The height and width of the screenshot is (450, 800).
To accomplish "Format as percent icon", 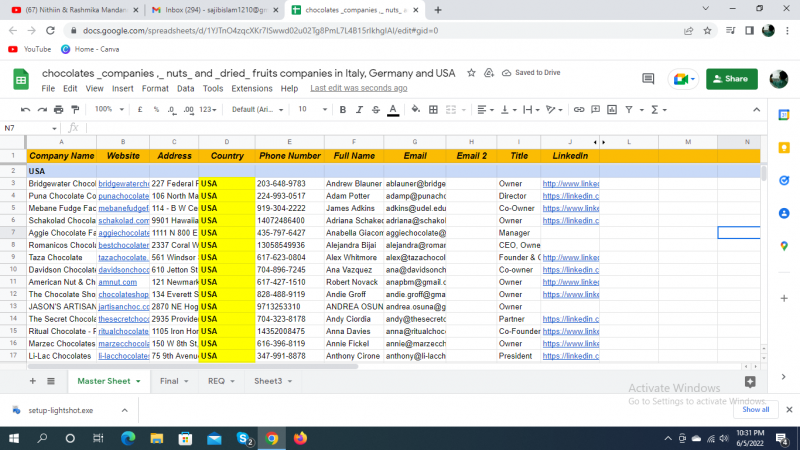I will coord(156,110).
